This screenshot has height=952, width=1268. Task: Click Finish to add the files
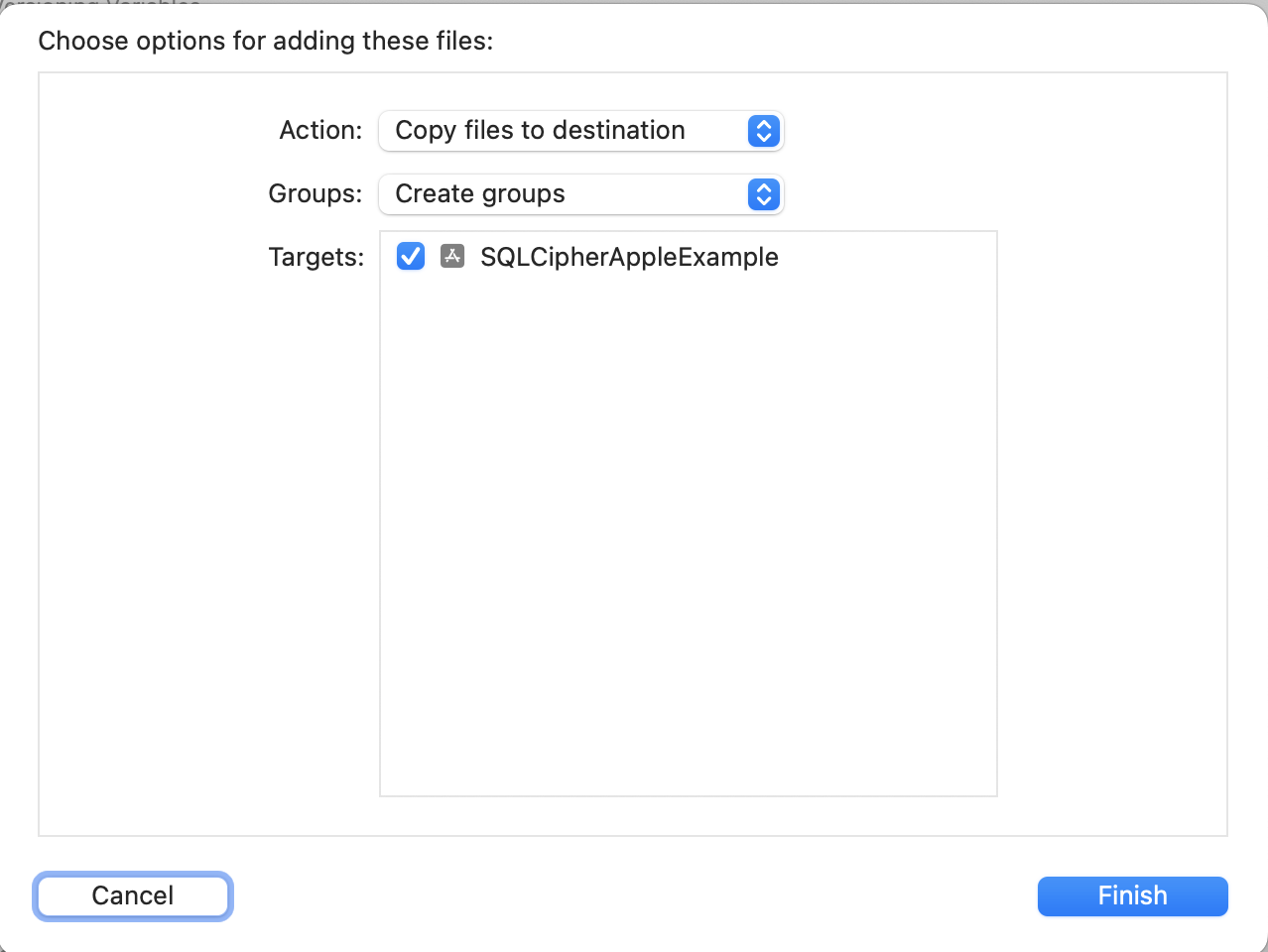[x=1133, y=896]
